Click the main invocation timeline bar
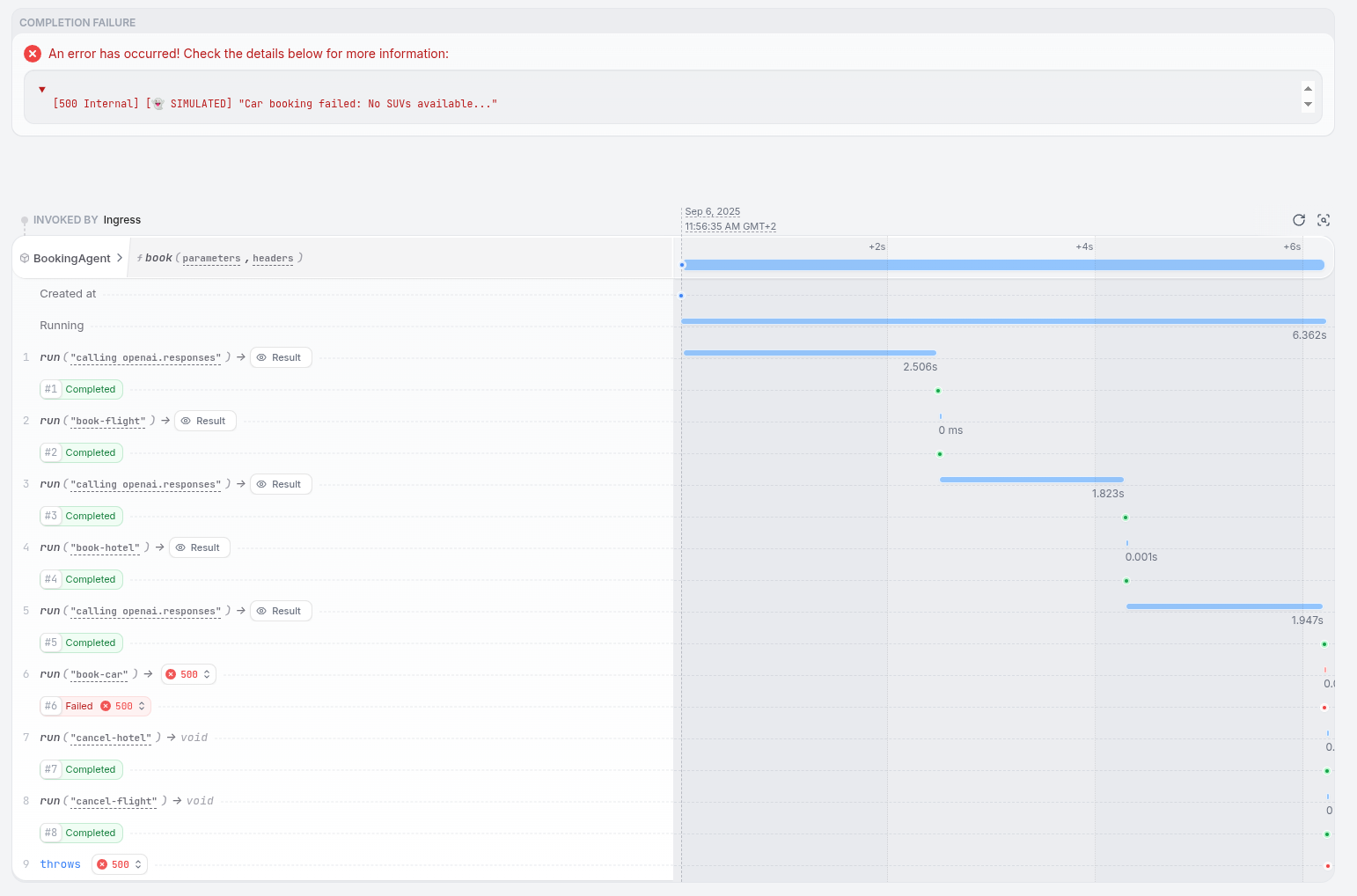This screenshot has height=896, width=1357. click(x=1003, y=265)
